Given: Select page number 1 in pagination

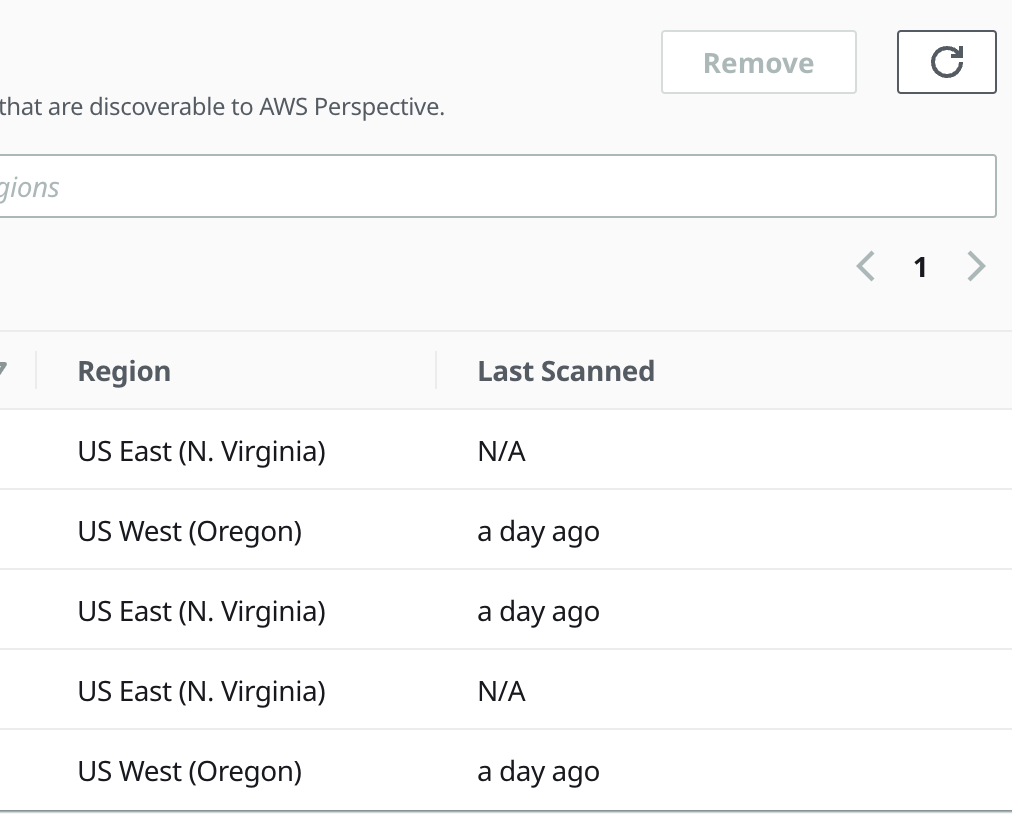Looking at the screenshot, I should tap(920, 267).
